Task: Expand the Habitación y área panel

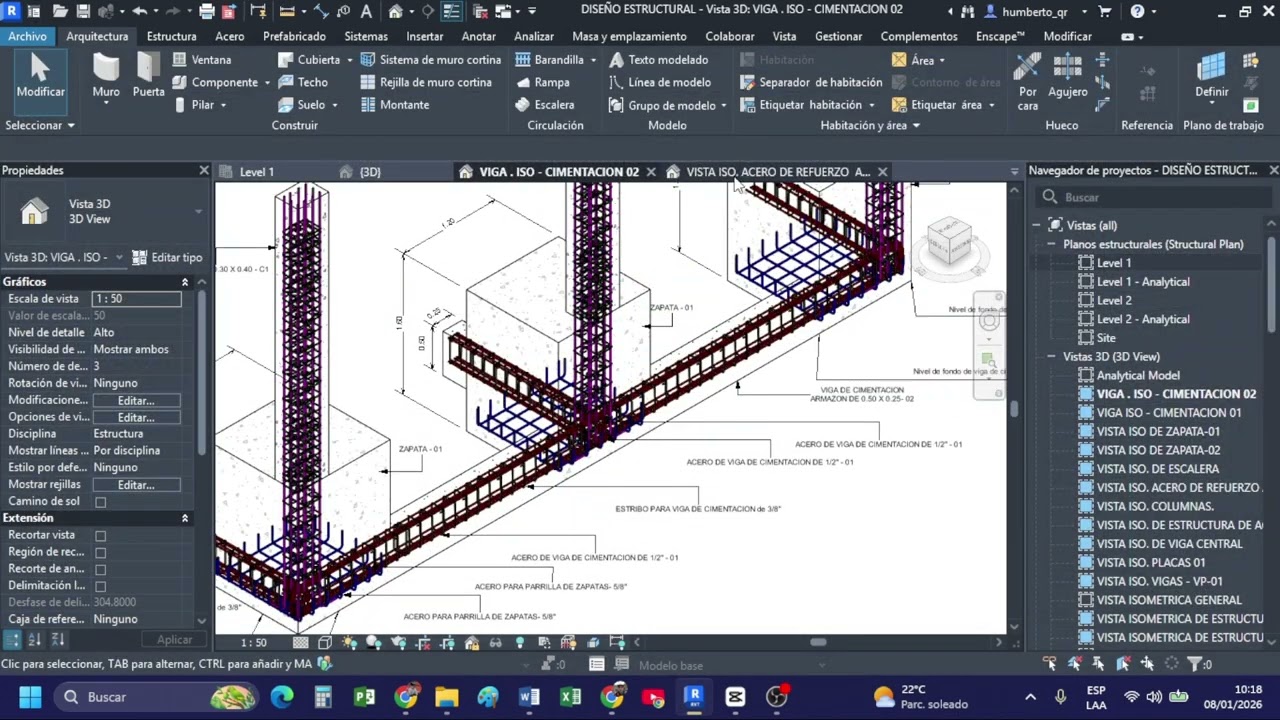Action: 870,125
